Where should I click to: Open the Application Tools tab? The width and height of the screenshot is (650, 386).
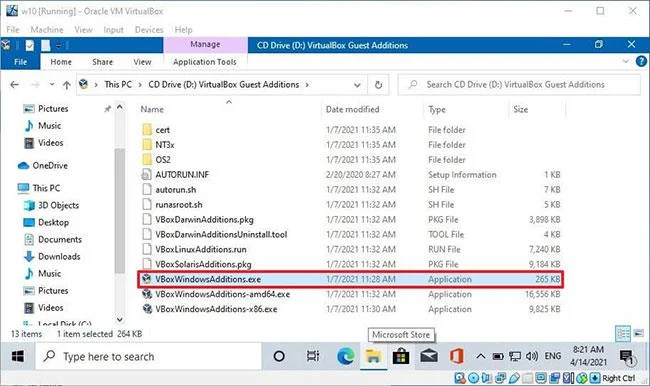pos(205,62)
